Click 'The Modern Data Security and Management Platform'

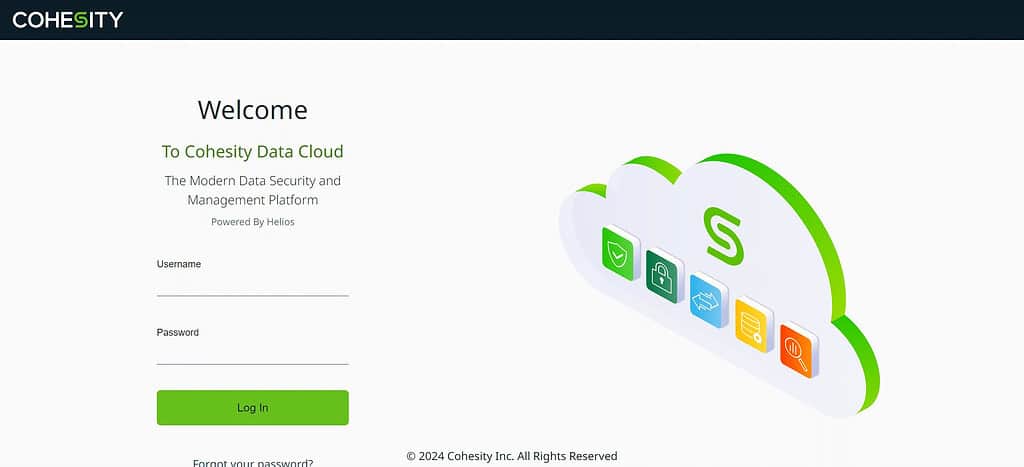pyautogui.click(x=253, y=190)
